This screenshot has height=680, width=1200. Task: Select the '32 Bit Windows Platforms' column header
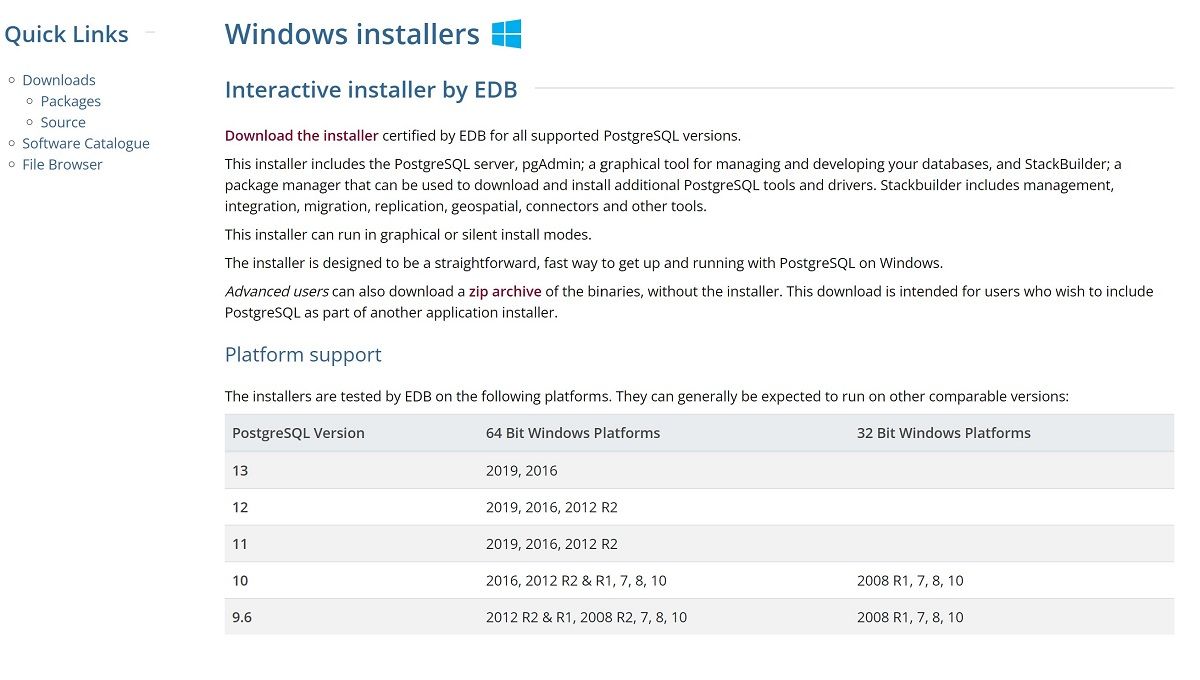pyautogui.click(x=943, y=433)
